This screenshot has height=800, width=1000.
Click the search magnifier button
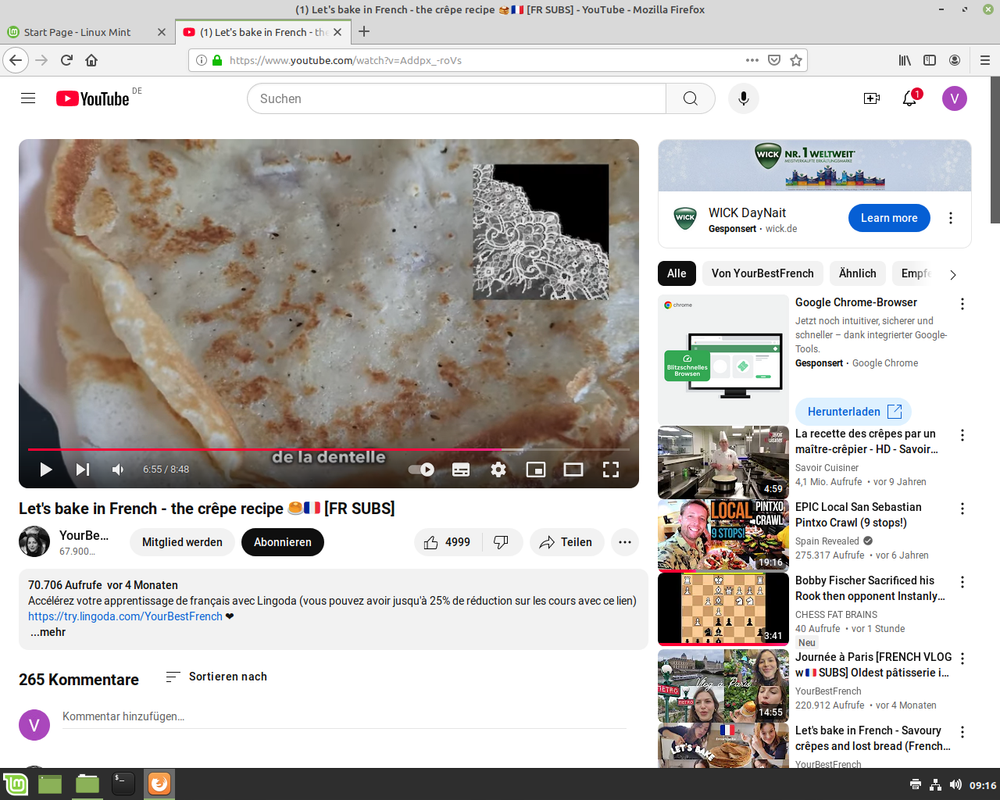tap(690, 98)
